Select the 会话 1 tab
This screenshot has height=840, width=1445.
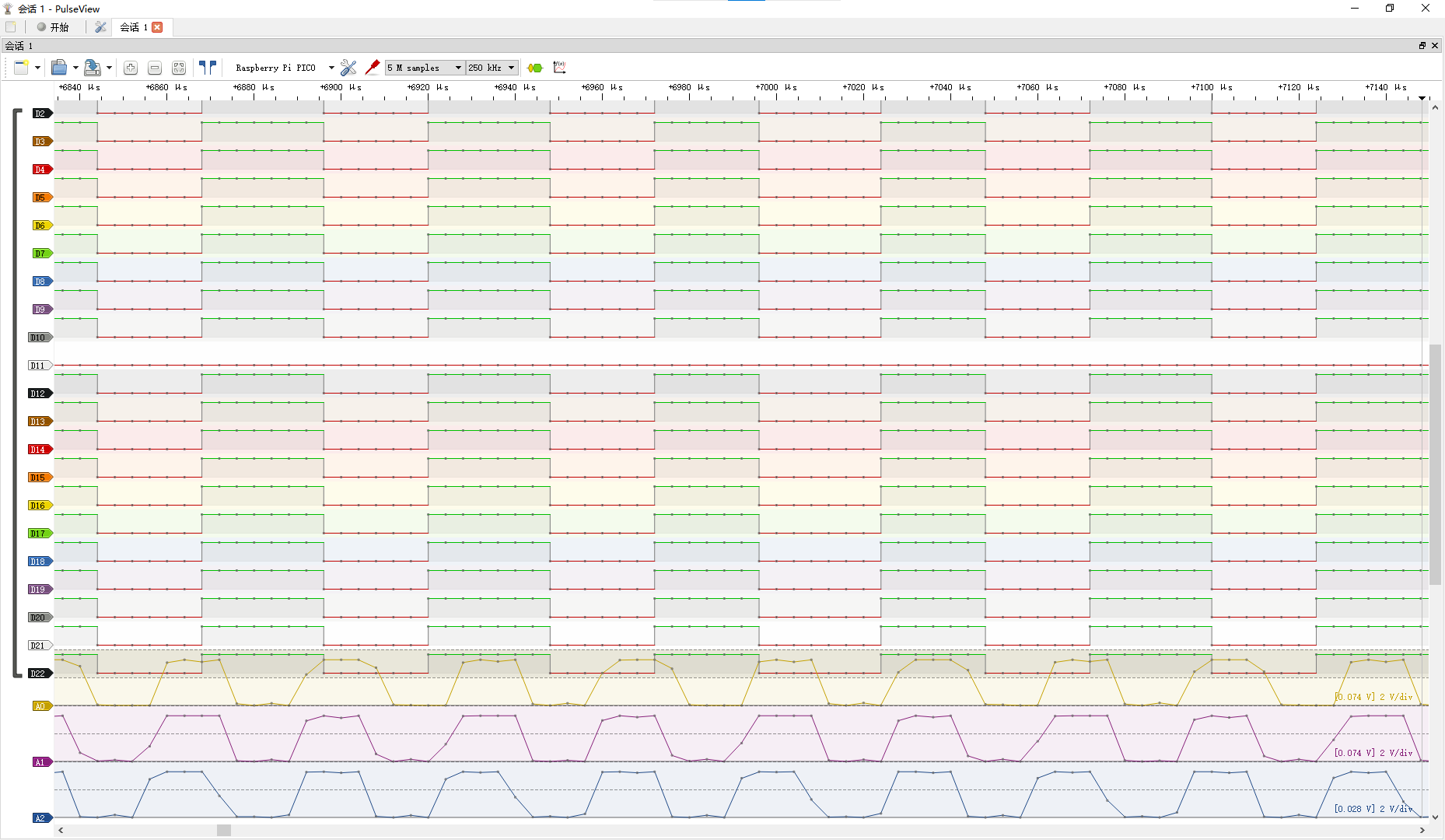point(133,27)
